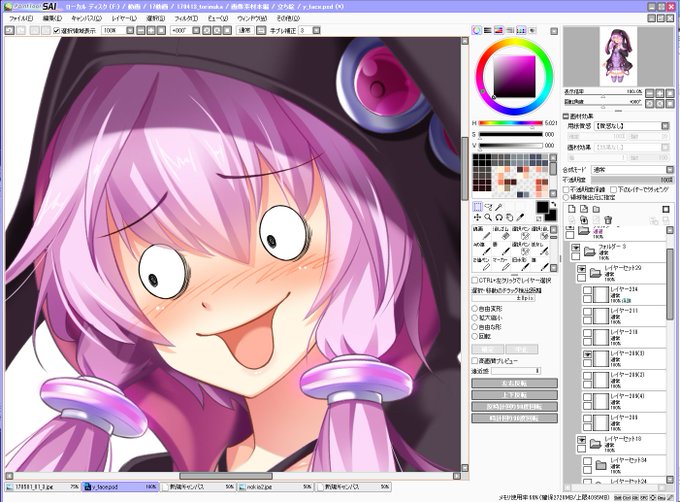Select the 消しゴム eraser brush
Screen dimensions: 680x502
[x=501, y=233]
